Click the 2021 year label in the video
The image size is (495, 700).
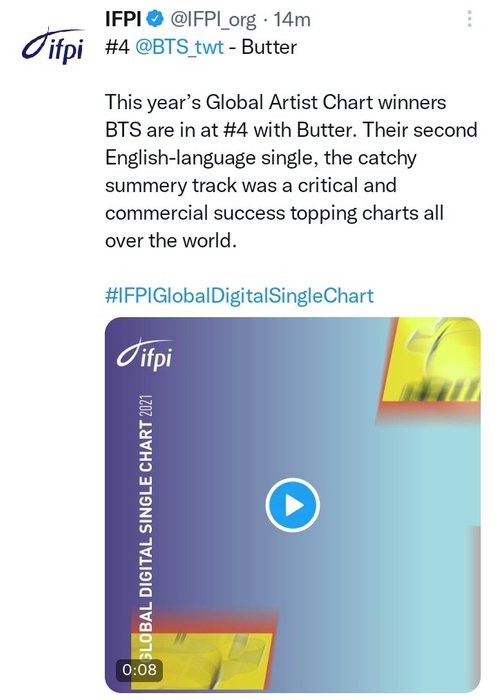[x=147, y=406]
